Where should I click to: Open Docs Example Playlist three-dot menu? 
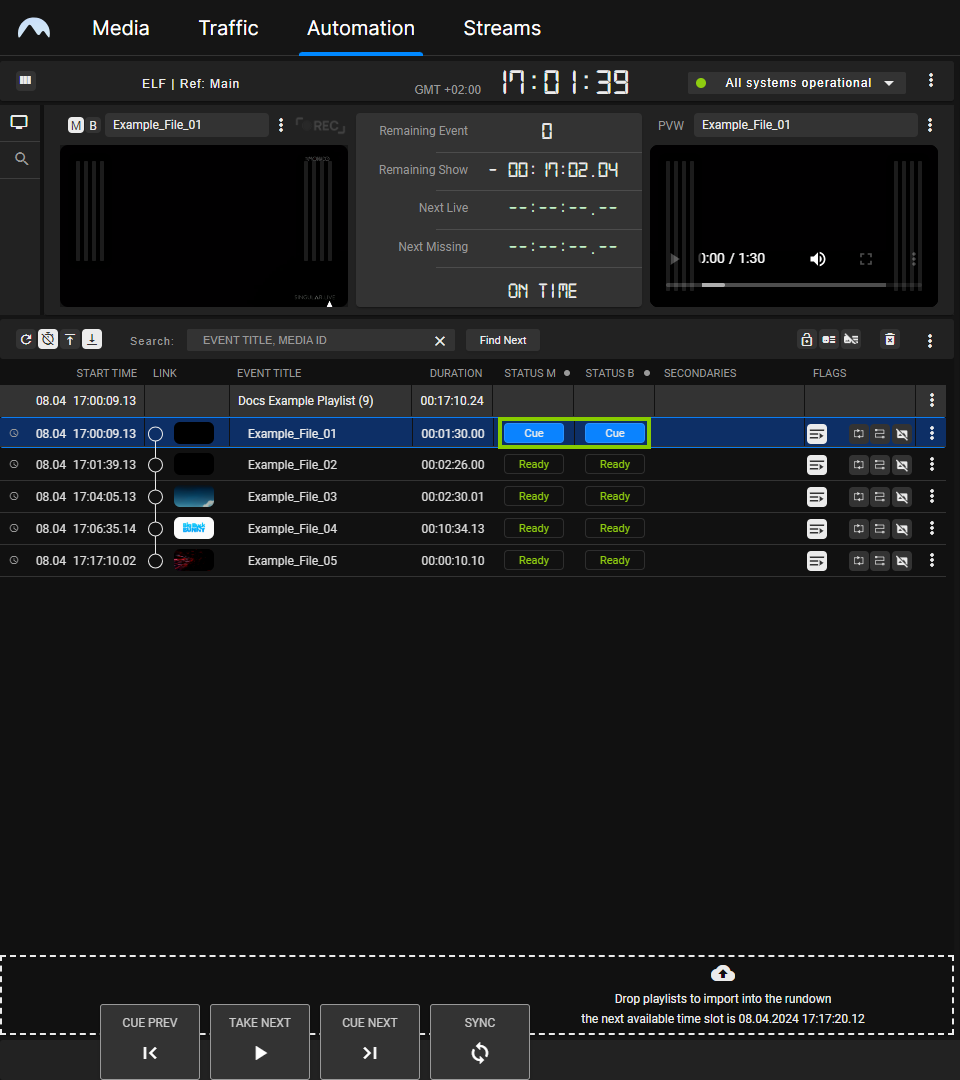[932, 400]
